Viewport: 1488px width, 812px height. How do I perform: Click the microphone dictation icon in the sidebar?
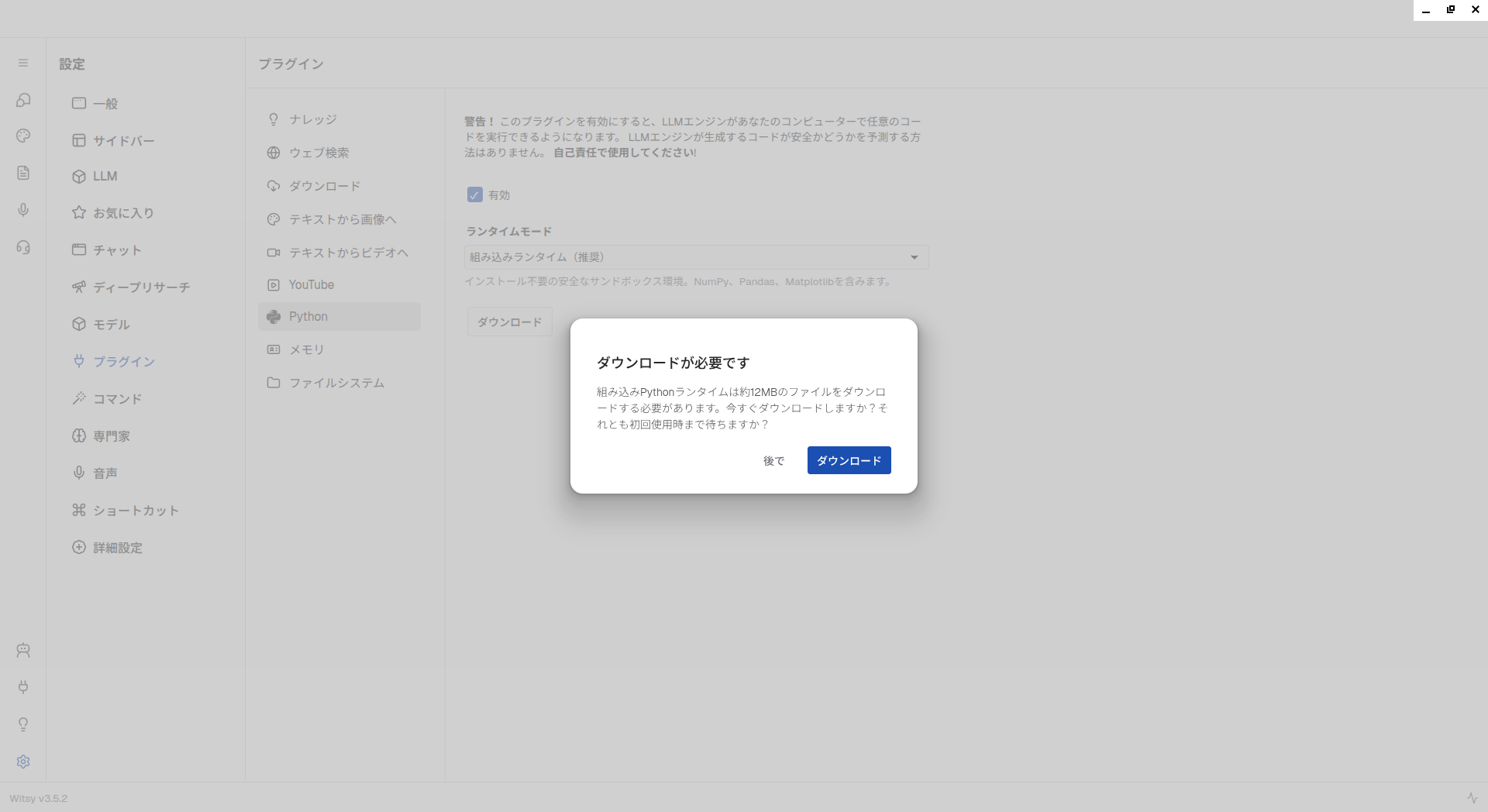(x=23, y=210)
